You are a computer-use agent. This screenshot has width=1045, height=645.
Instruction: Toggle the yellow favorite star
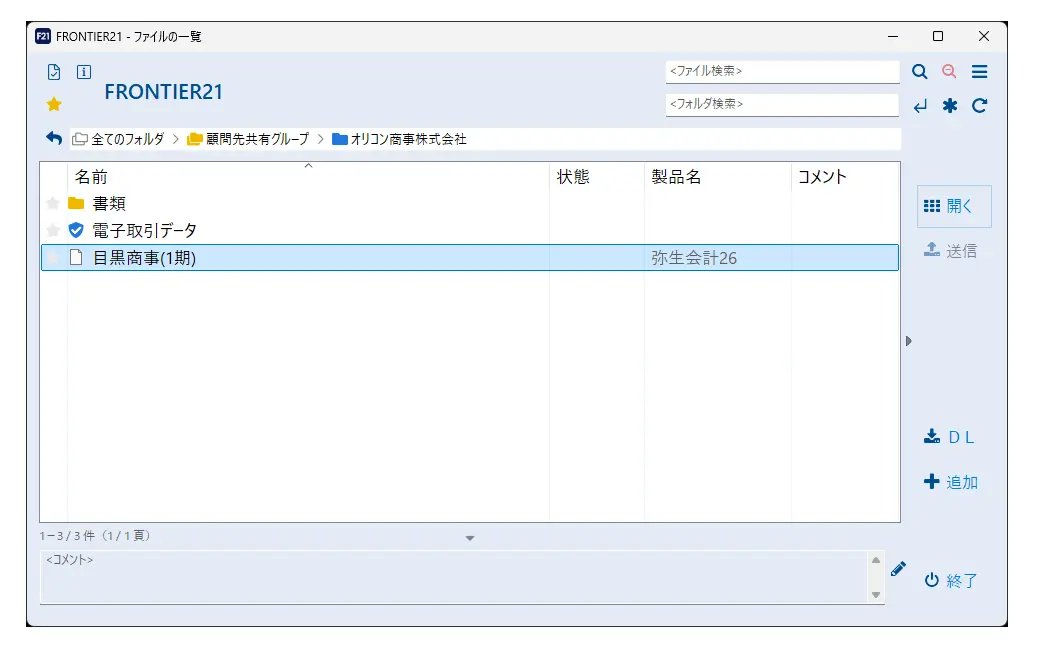click(54, 104)
